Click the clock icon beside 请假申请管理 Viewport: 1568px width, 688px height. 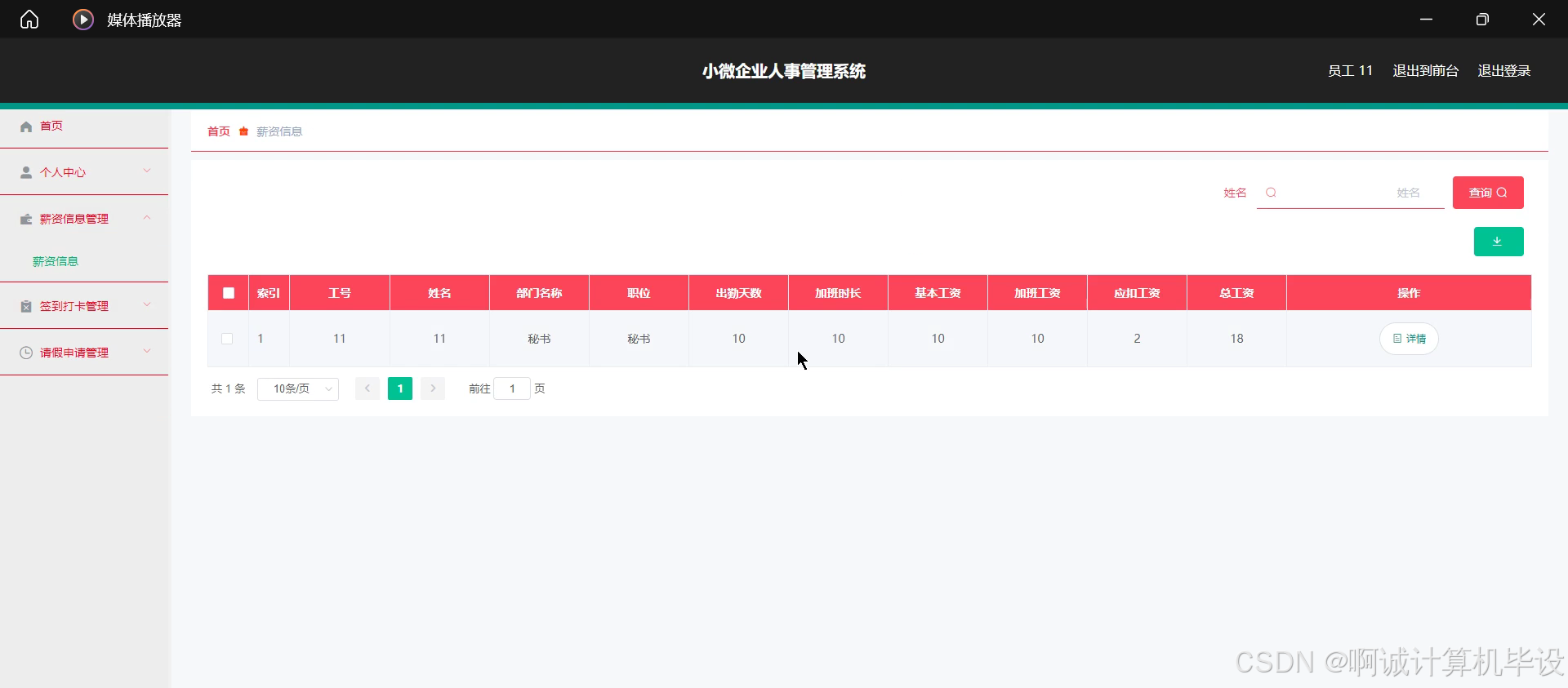coord(26,353)
